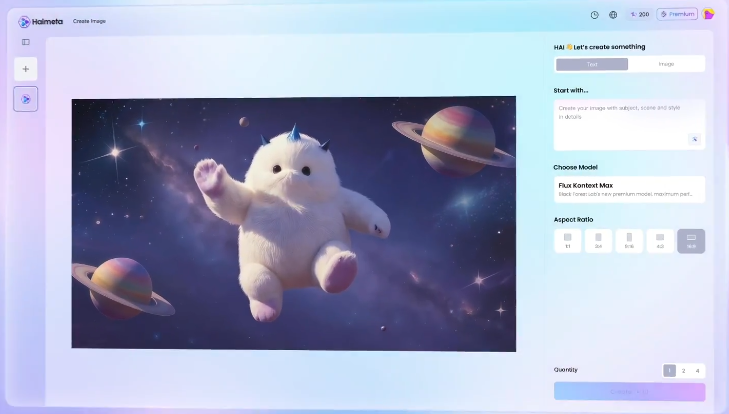Select the 16:9 aspect ratio
Screen dimensions: 729x414
coord(691,241)
